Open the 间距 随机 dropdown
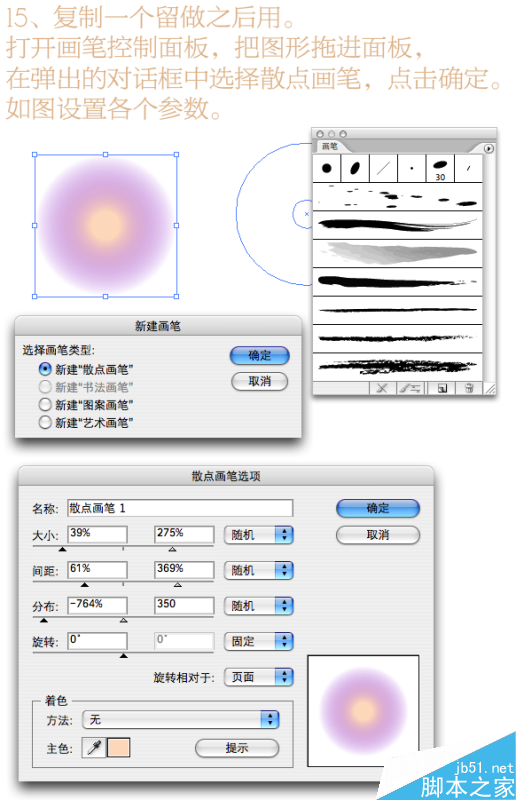 (x=259, y=570)
